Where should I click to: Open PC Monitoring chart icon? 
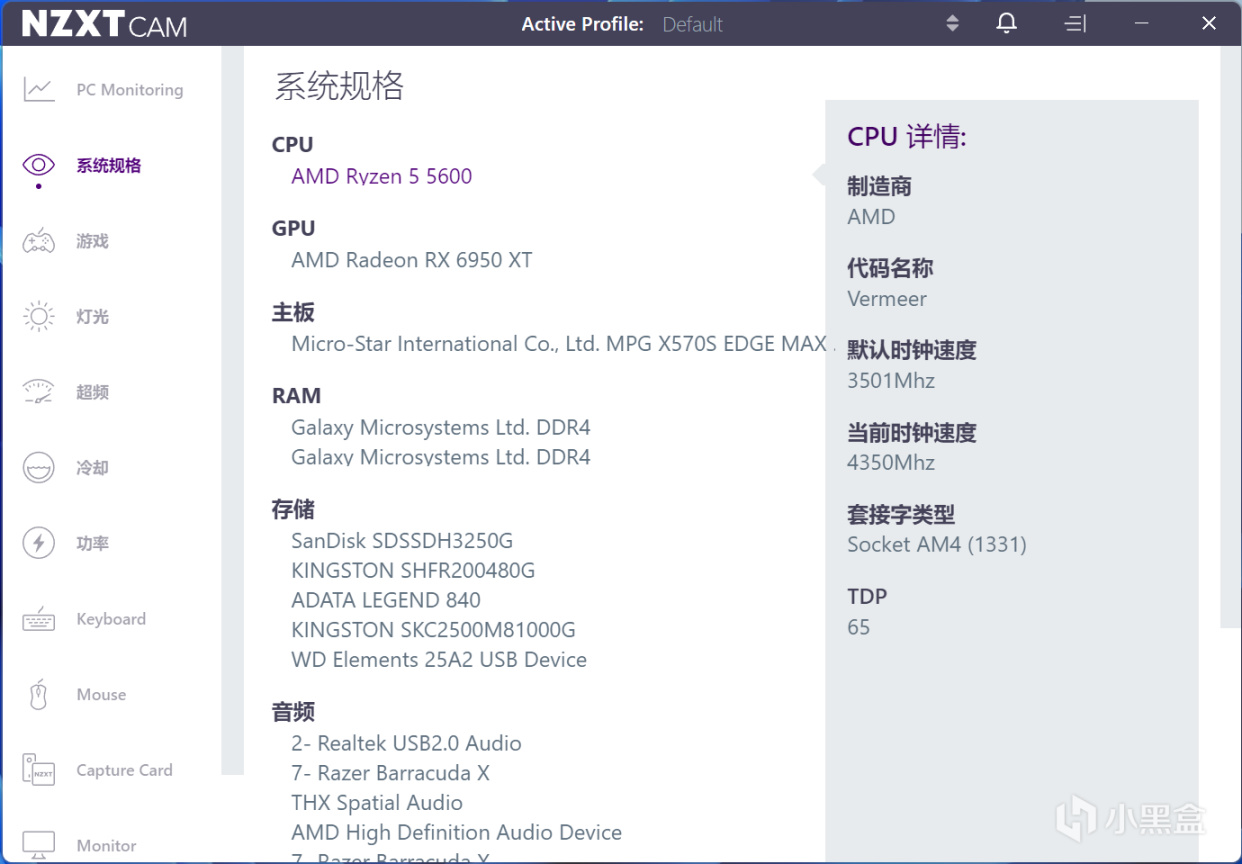39,90
